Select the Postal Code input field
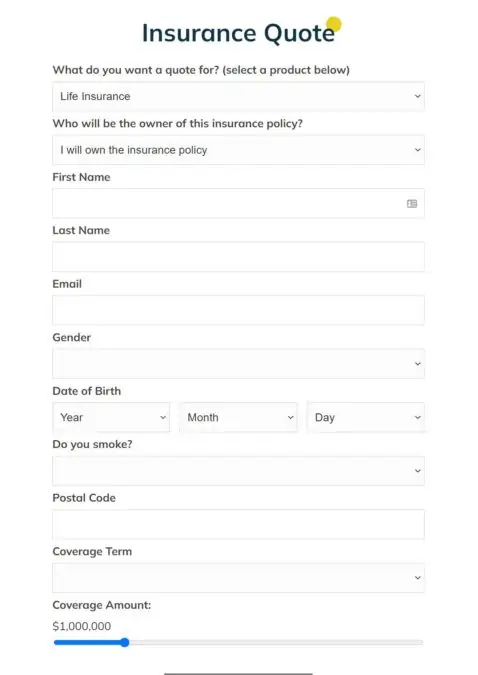The image size is (478, 675). pos(238,524)
